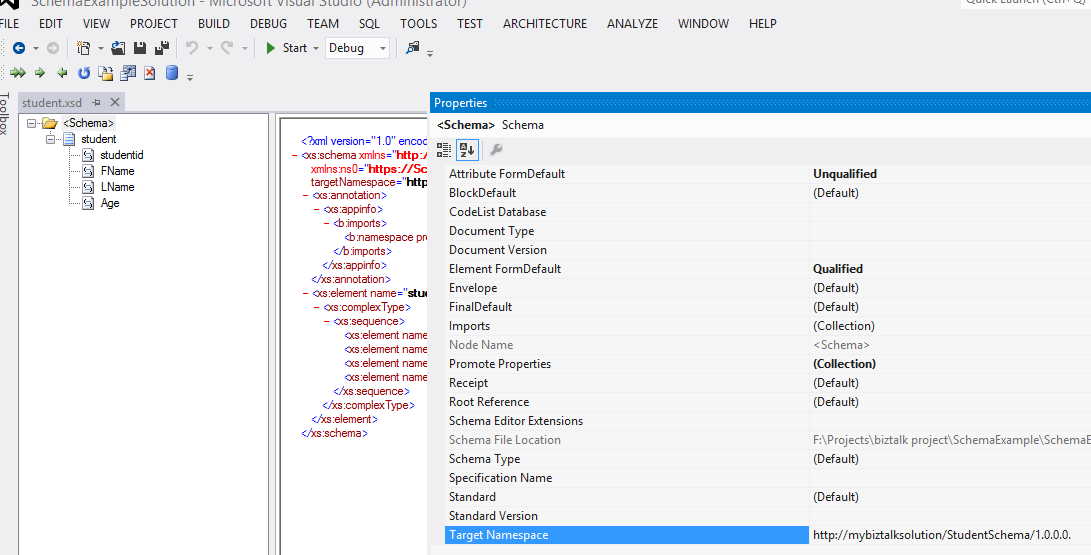Click the Properties panel title bar
This screenshot has width=1091, height=555.
pos(760,103)
